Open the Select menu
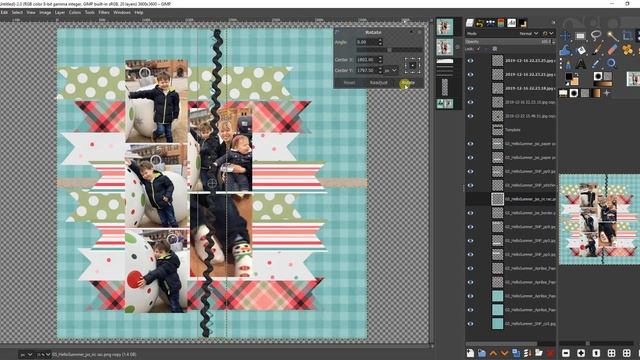 17,13
